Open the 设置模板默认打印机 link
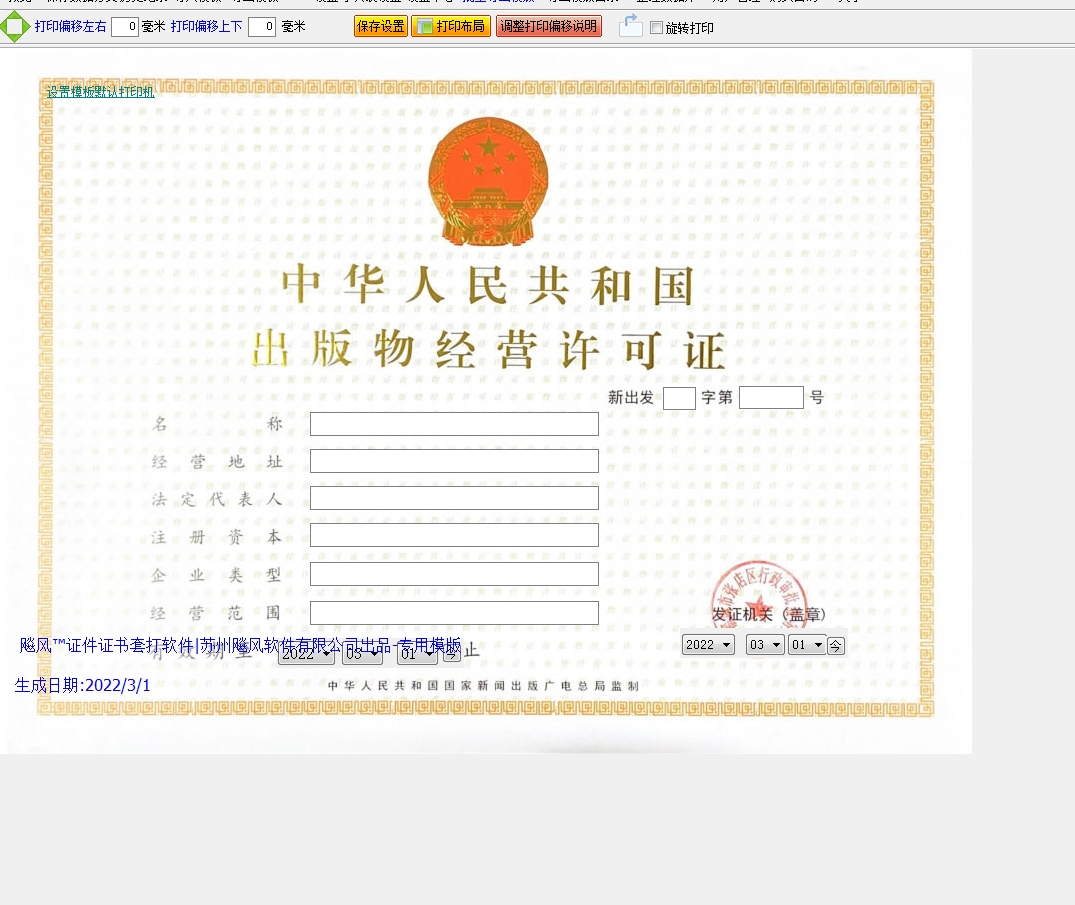 click(x=100, y=92)
